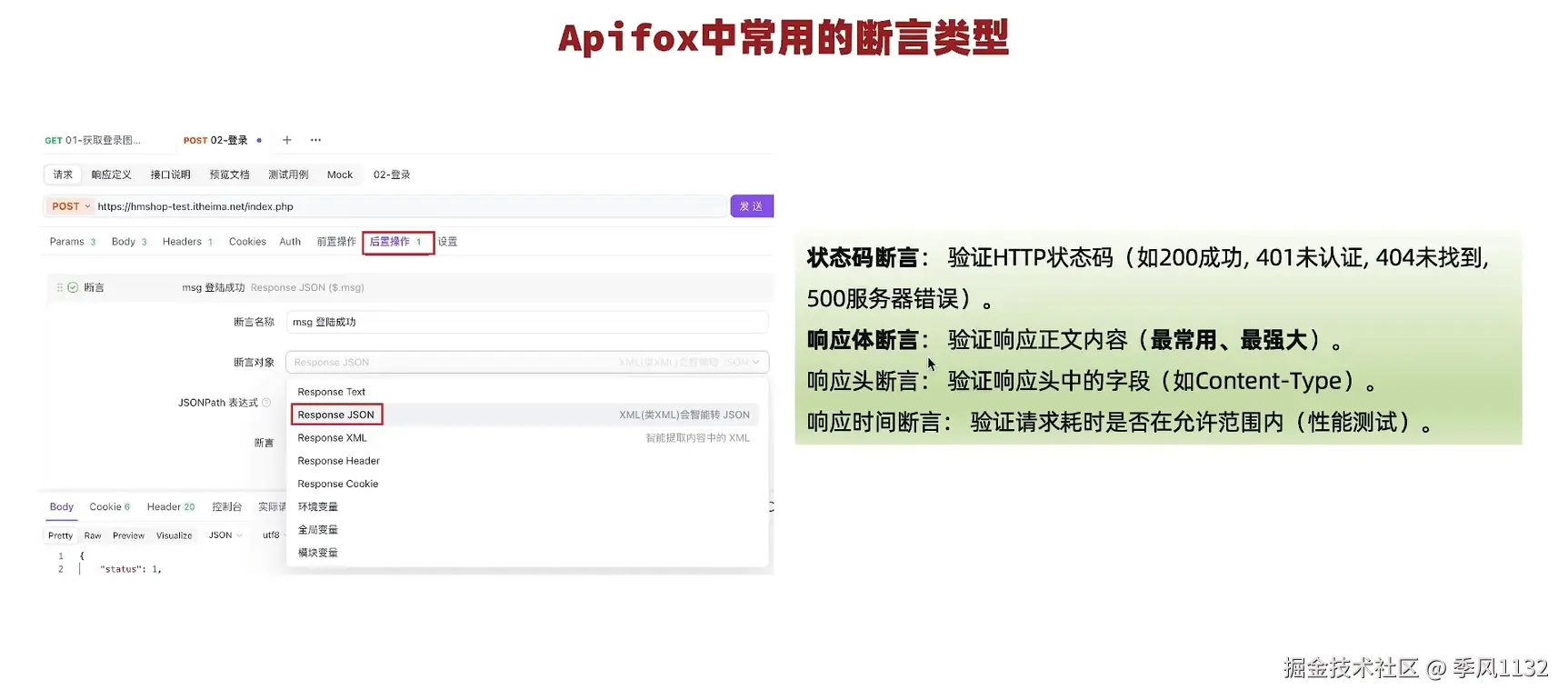1568x700 pixels.
Task: Click the "status": 1, line in response
Action: [x=131, y=569]
